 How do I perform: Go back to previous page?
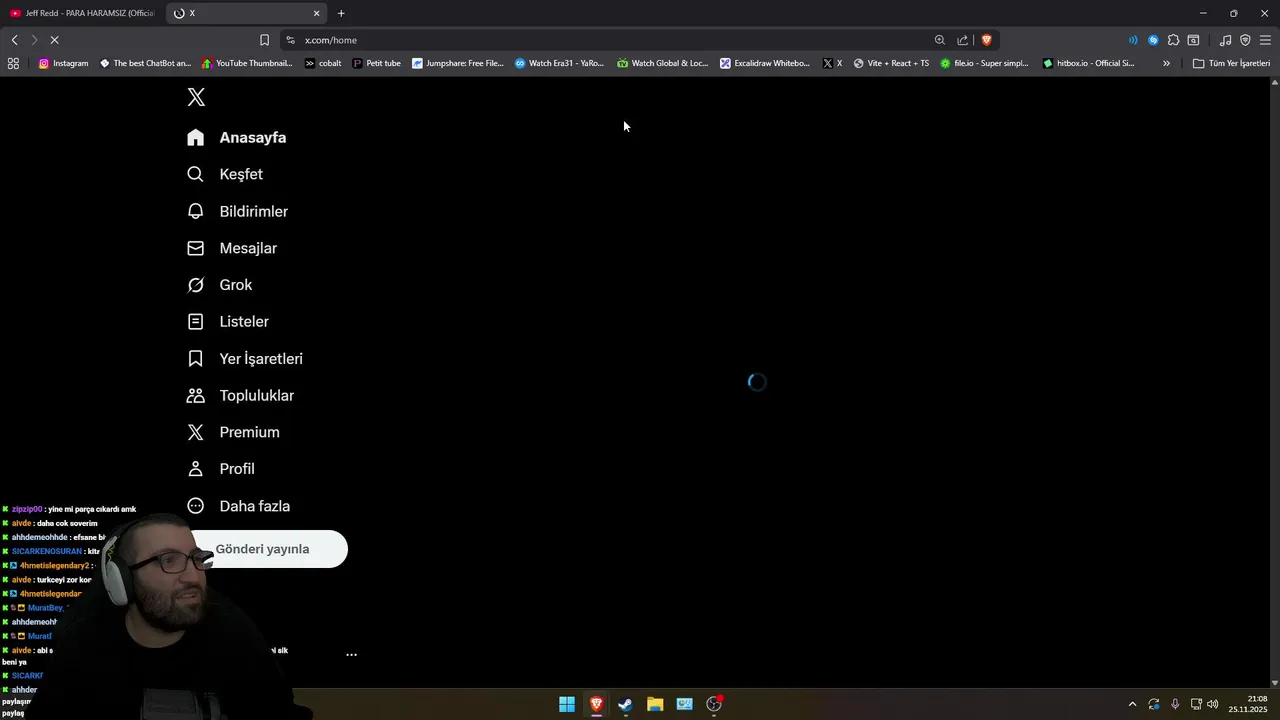(15, 40)
